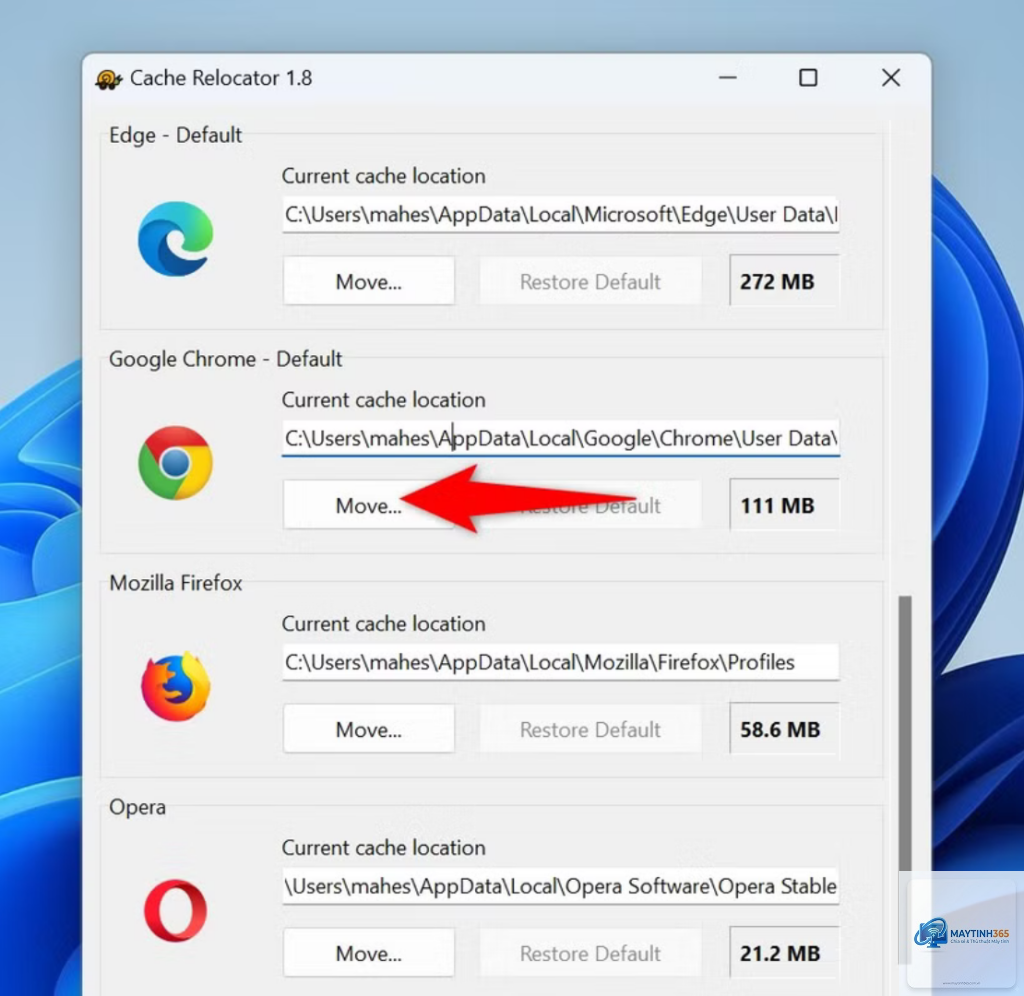Restore Default for Mozilla Firefox cache
This screenshot has width=1024, height=996.
(x=590, y=729)
